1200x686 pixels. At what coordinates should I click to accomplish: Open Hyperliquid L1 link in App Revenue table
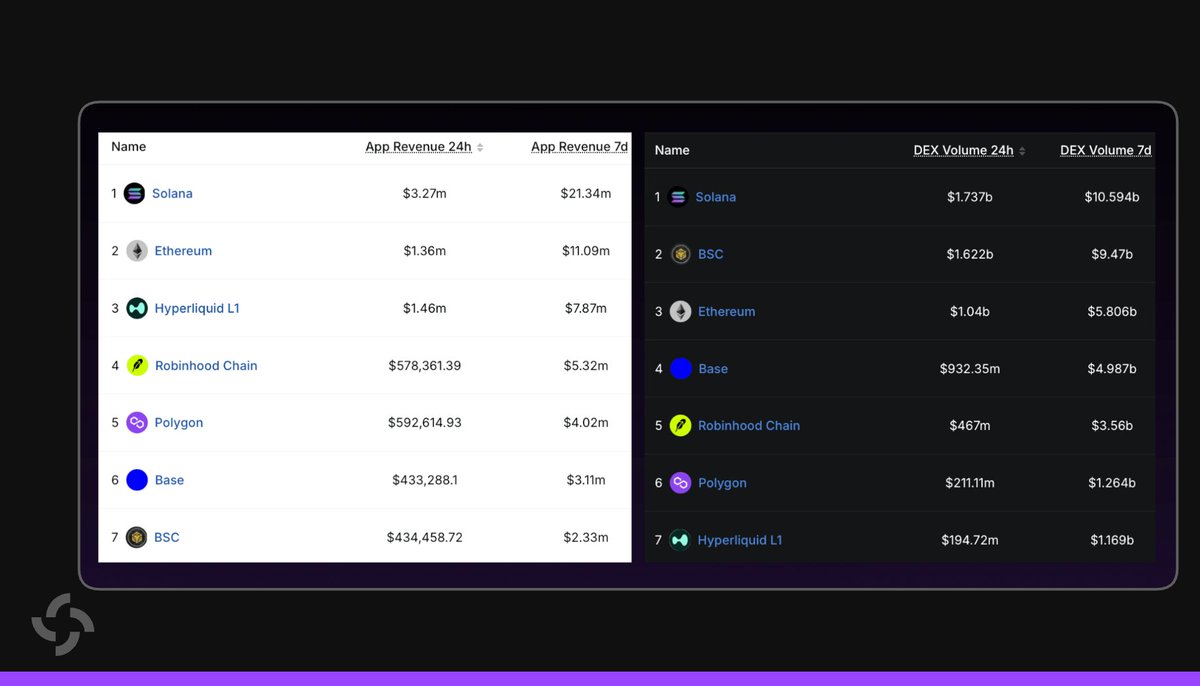pyautogui.click(x=197, y=308)
